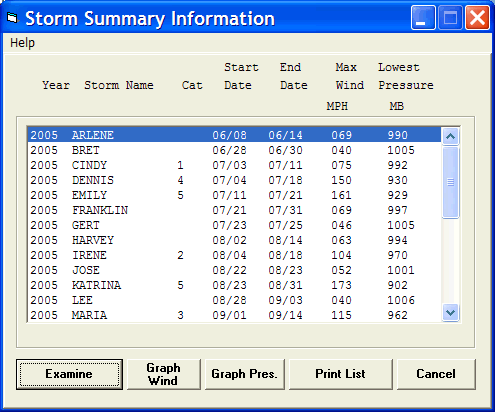
Task: Select the KATRINA storm row
Action: coord(234,285)
